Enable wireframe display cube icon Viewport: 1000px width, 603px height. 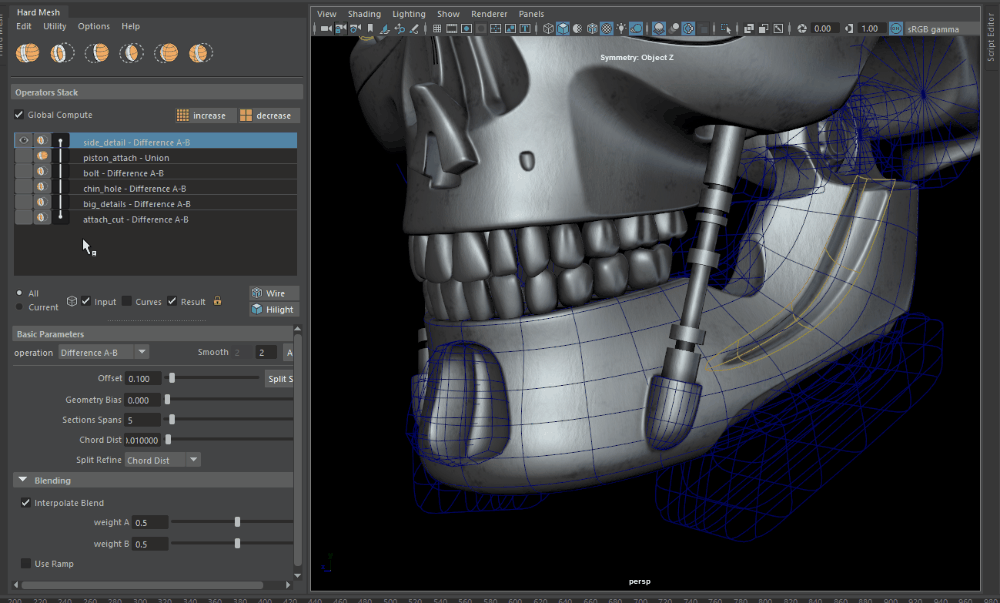point(548,29)
